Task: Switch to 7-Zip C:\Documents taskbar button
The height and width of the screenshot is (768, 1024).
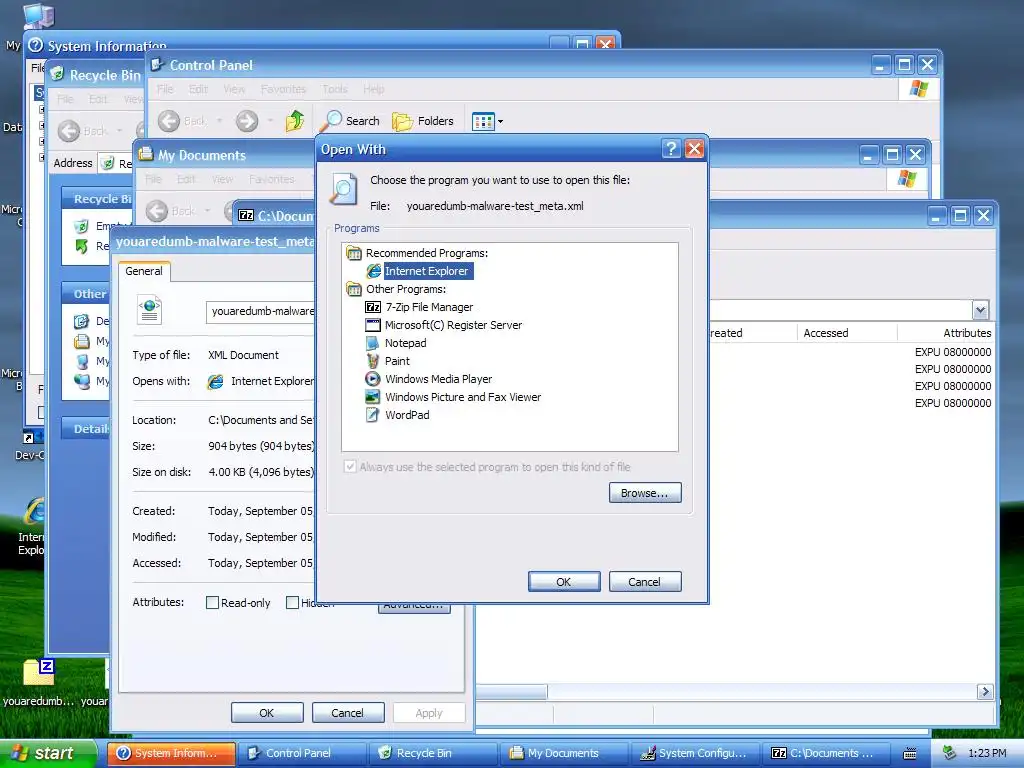Action: [x=827, y=753]
